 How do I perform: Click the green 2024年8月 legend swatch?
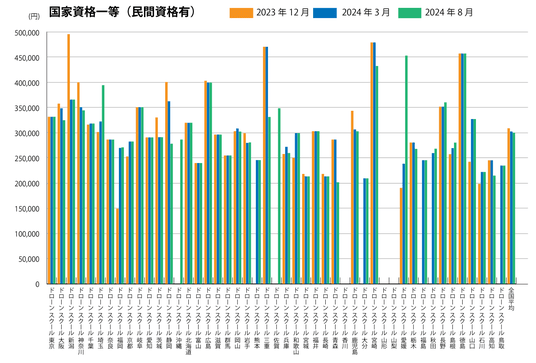coord(410,13)
